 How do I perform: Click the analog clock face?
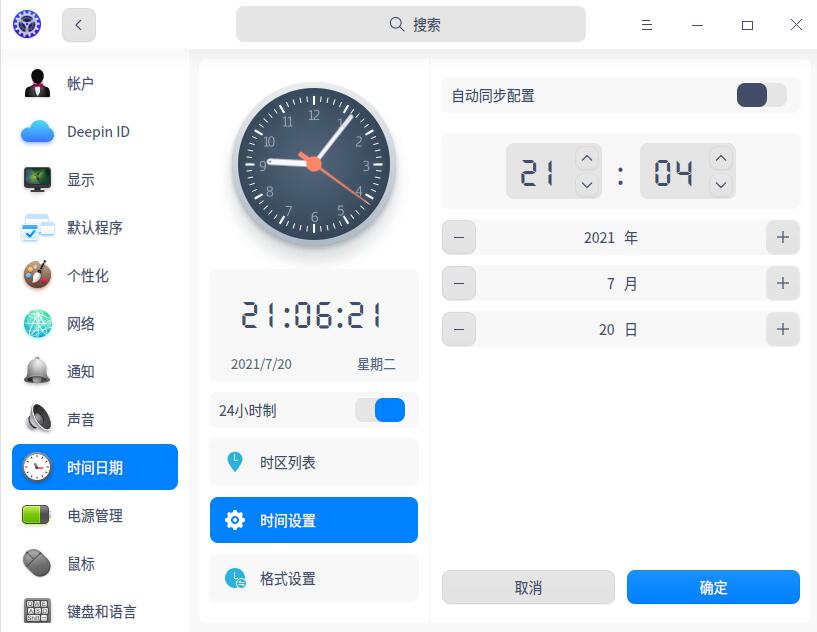[x=314, y=164]
